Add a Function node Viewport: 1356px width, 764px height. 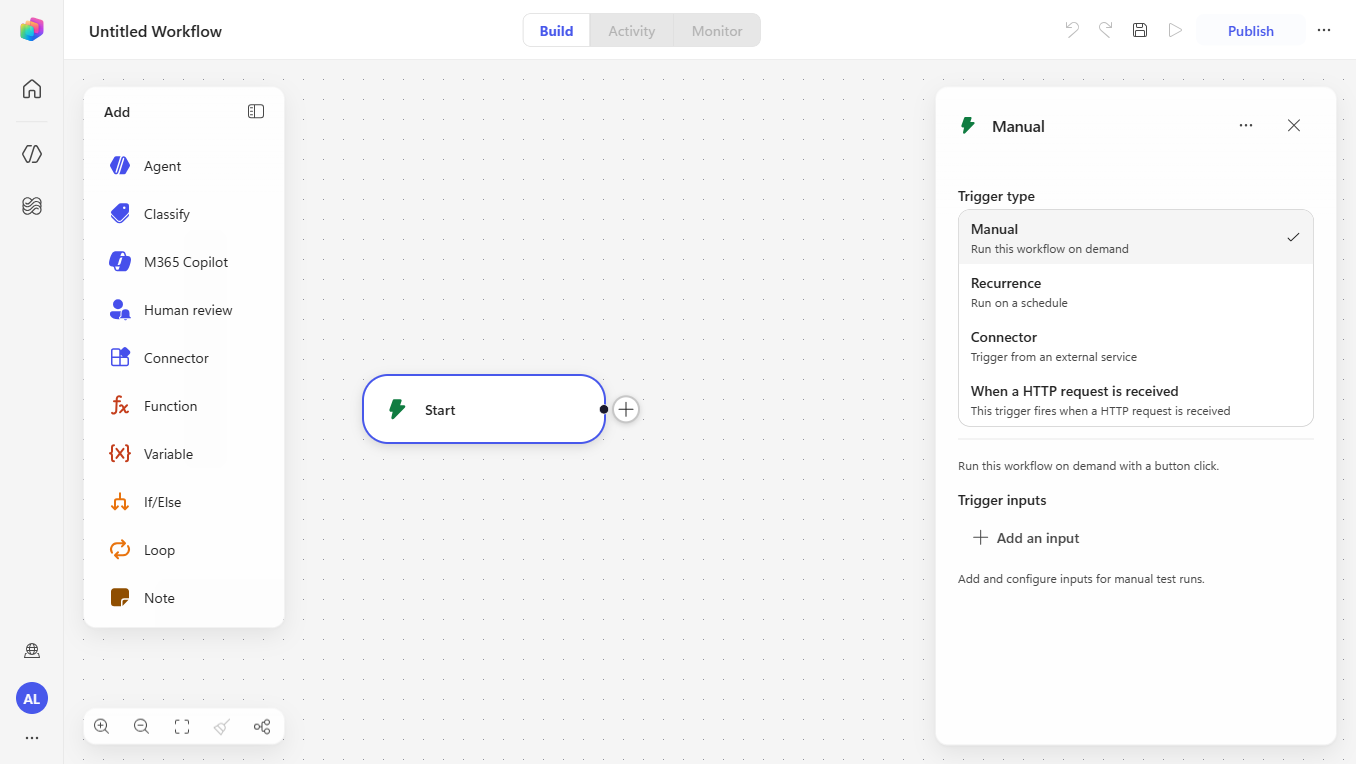click(184, 406)
